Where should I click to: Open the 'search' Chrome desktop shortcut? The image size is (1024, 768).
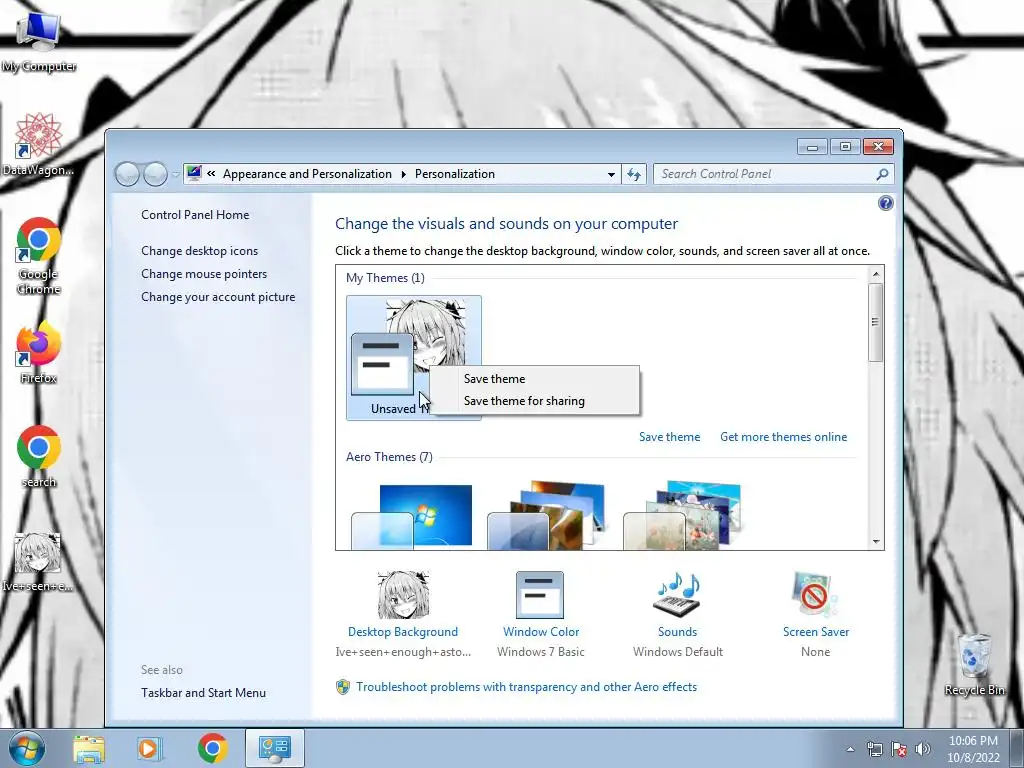click(x=39, y=456)
